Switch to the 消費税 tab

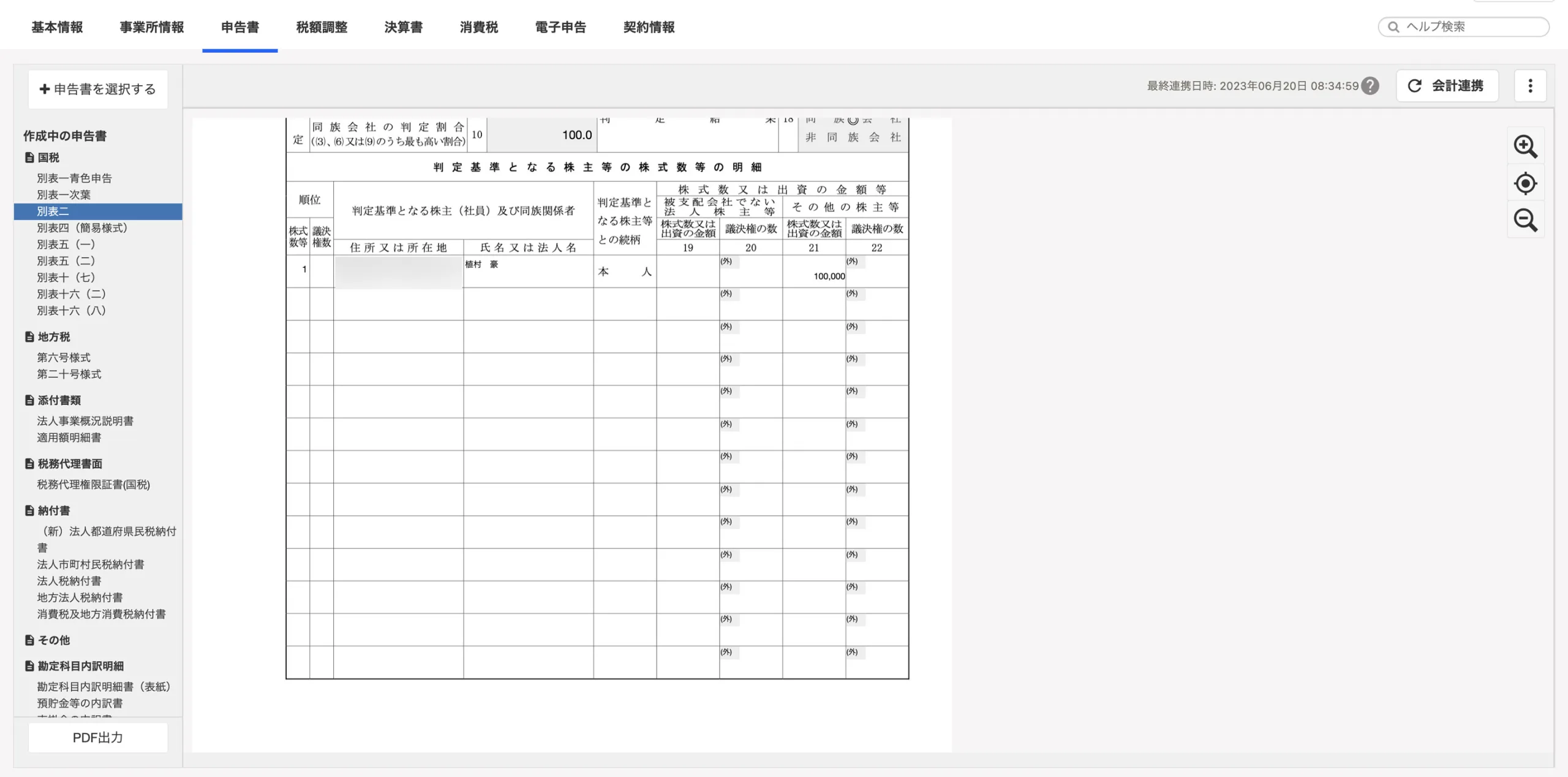click(478, 27)
